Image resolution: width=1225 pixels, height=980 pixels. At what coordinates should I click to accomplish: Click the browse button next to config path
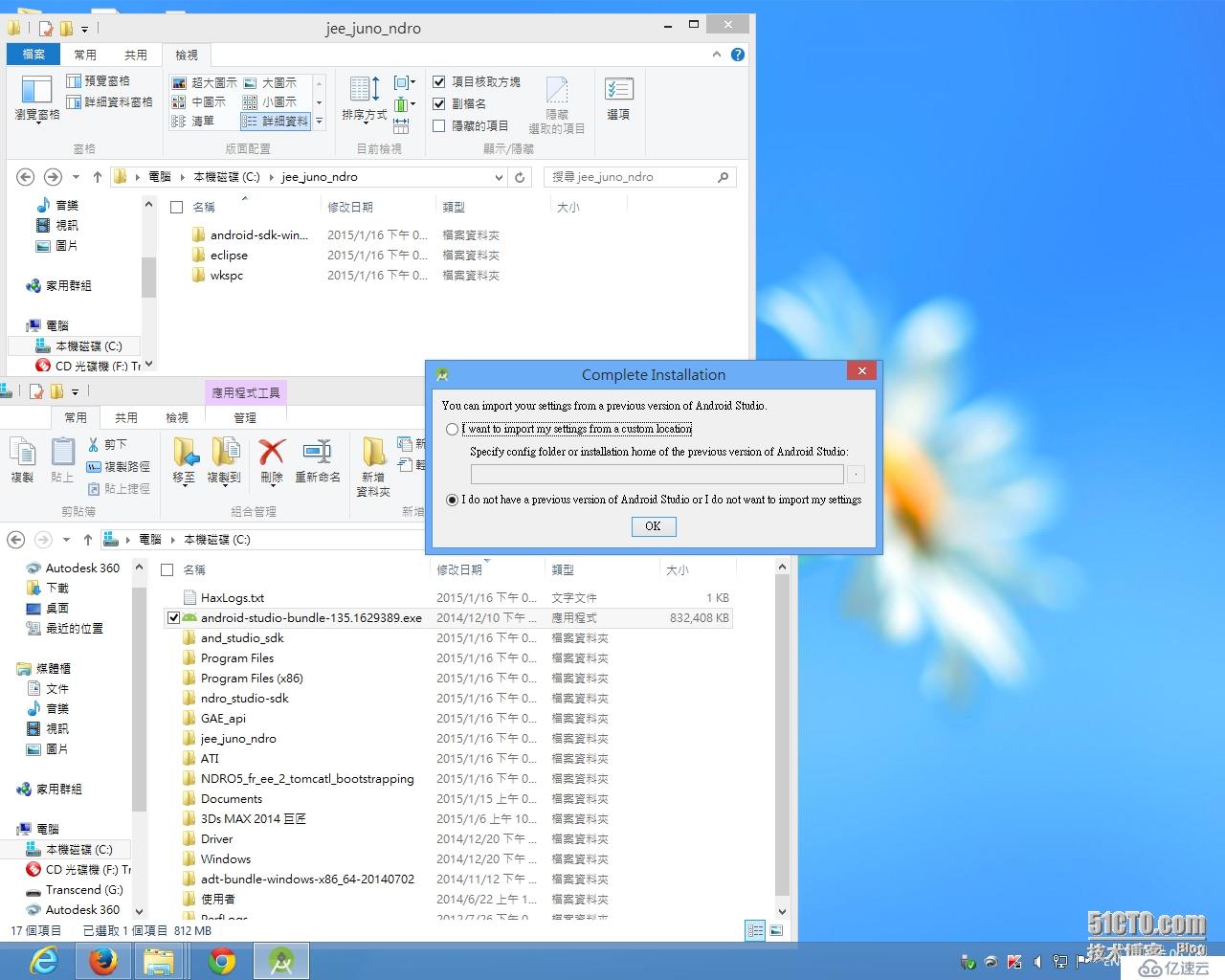pyautogui.click(x=856, y=474)
